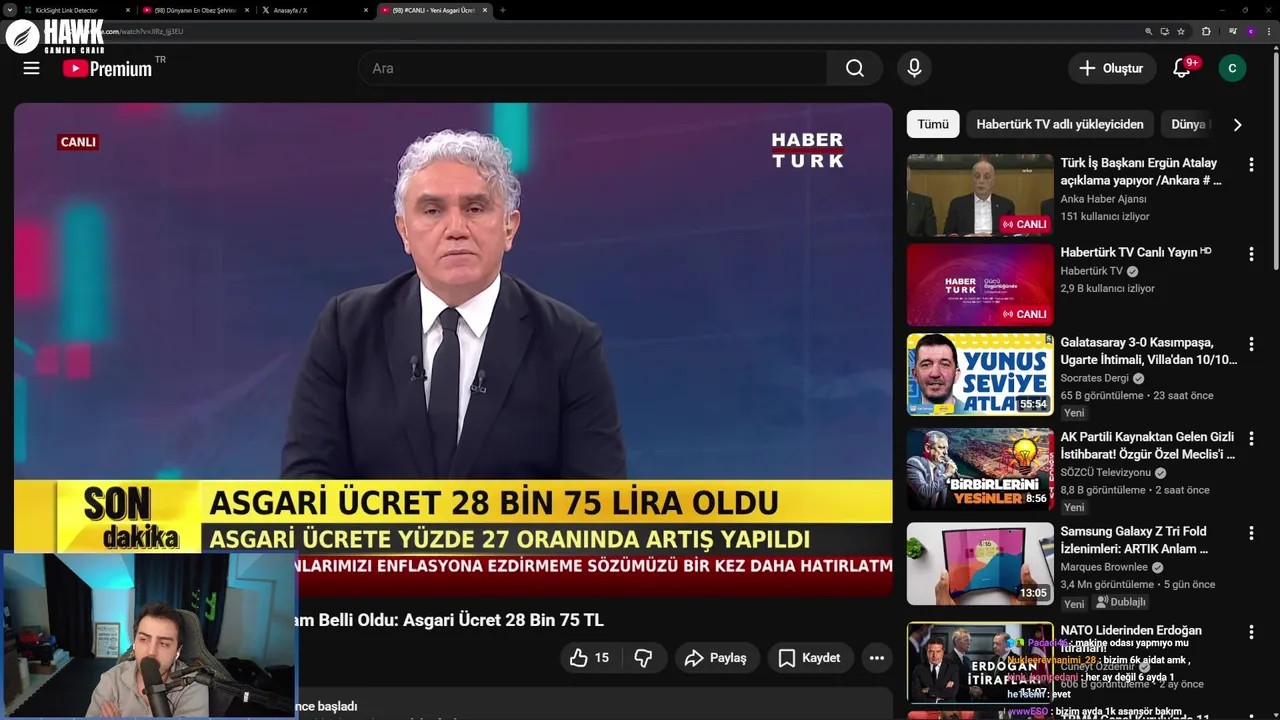
Task: Open the account avatar 'C' menu
Action: point(1232,68)
